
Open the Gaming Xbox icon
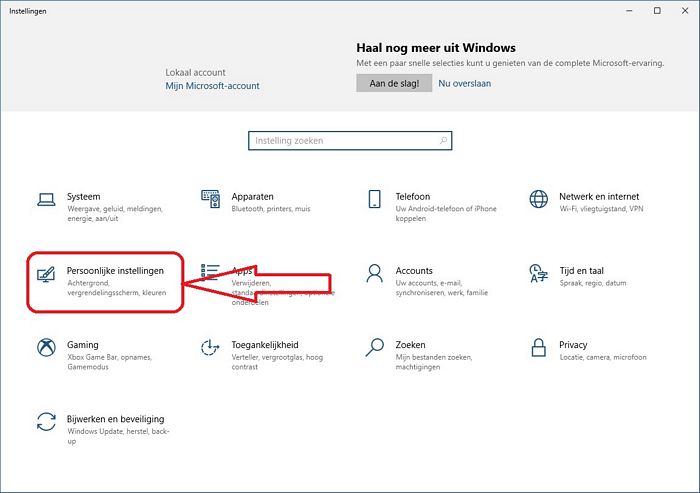coord(46,347)
